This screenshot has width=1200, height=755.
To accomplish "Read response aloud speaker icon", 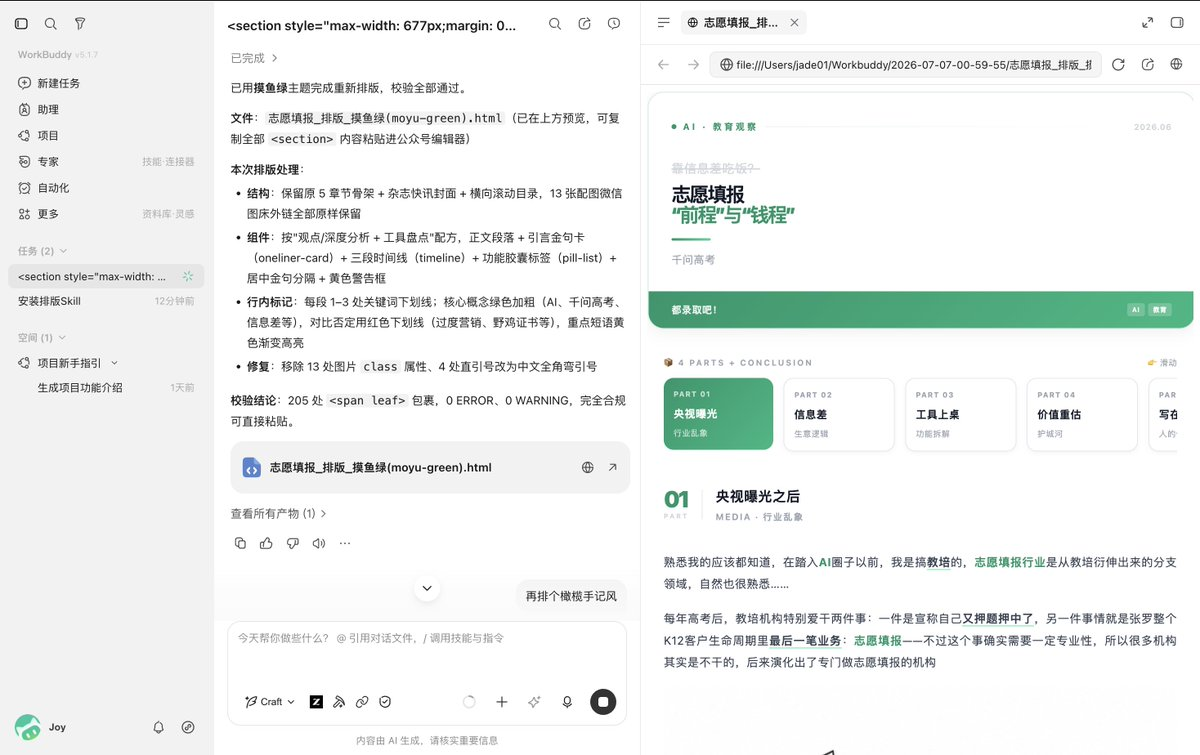I will point(318,543).
